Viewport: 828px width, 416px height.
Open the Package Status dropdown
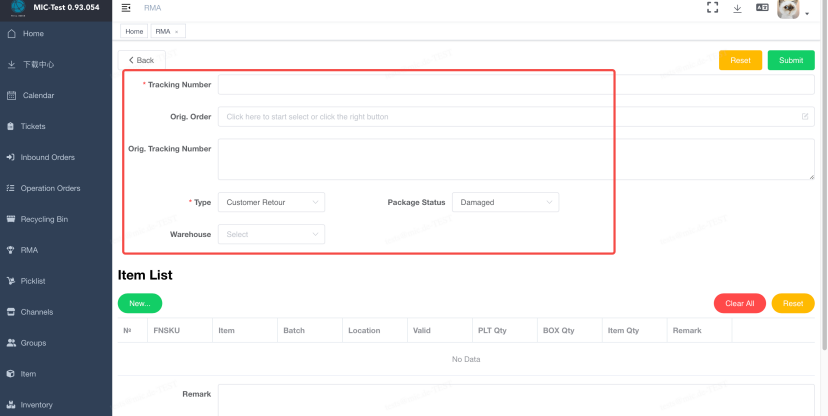pyautogui.click(x=505, y=202)
